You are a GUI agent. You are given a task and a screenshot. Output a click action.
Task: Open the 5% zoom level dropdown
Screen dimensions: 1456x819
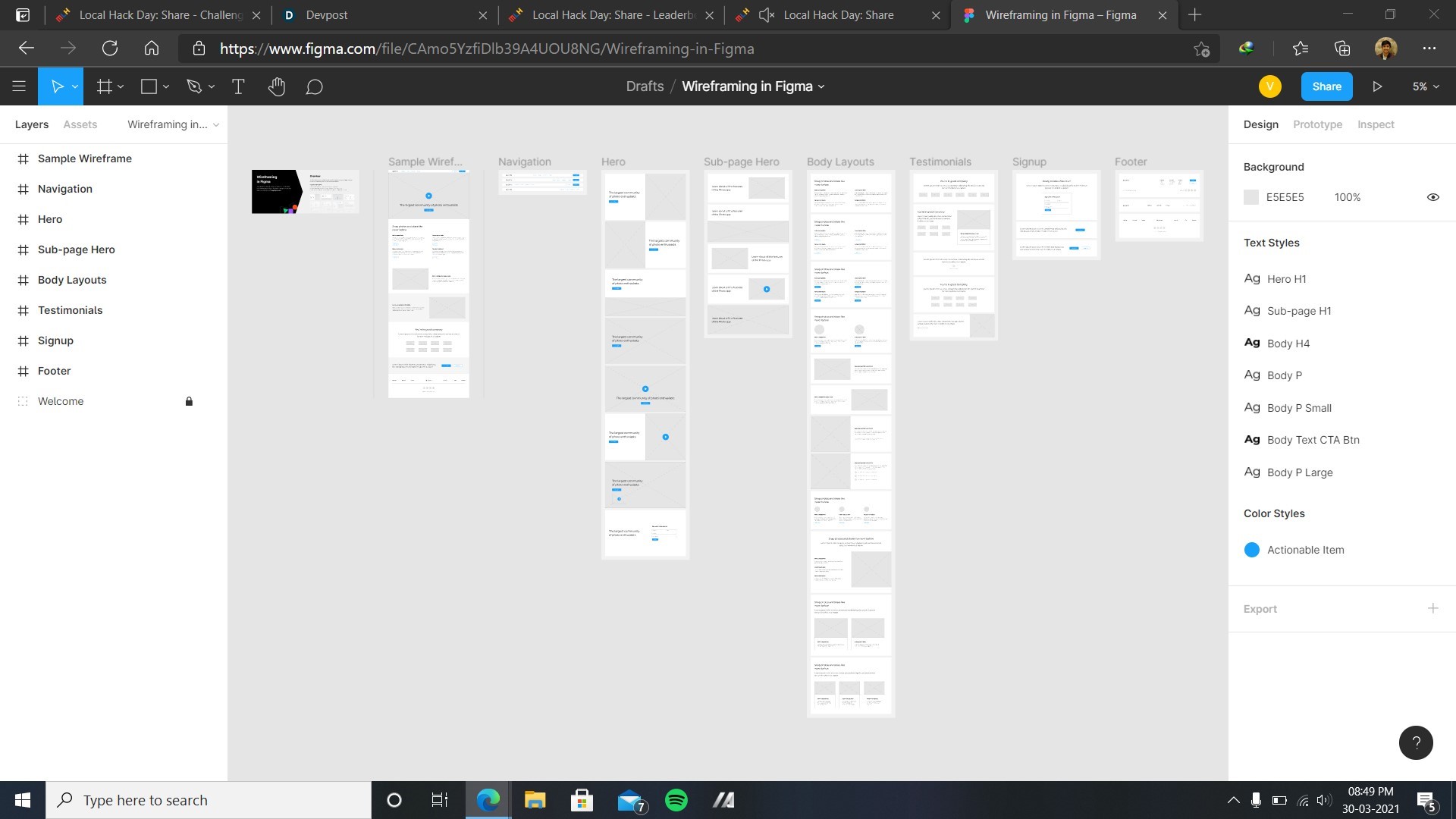point(1425,86)
